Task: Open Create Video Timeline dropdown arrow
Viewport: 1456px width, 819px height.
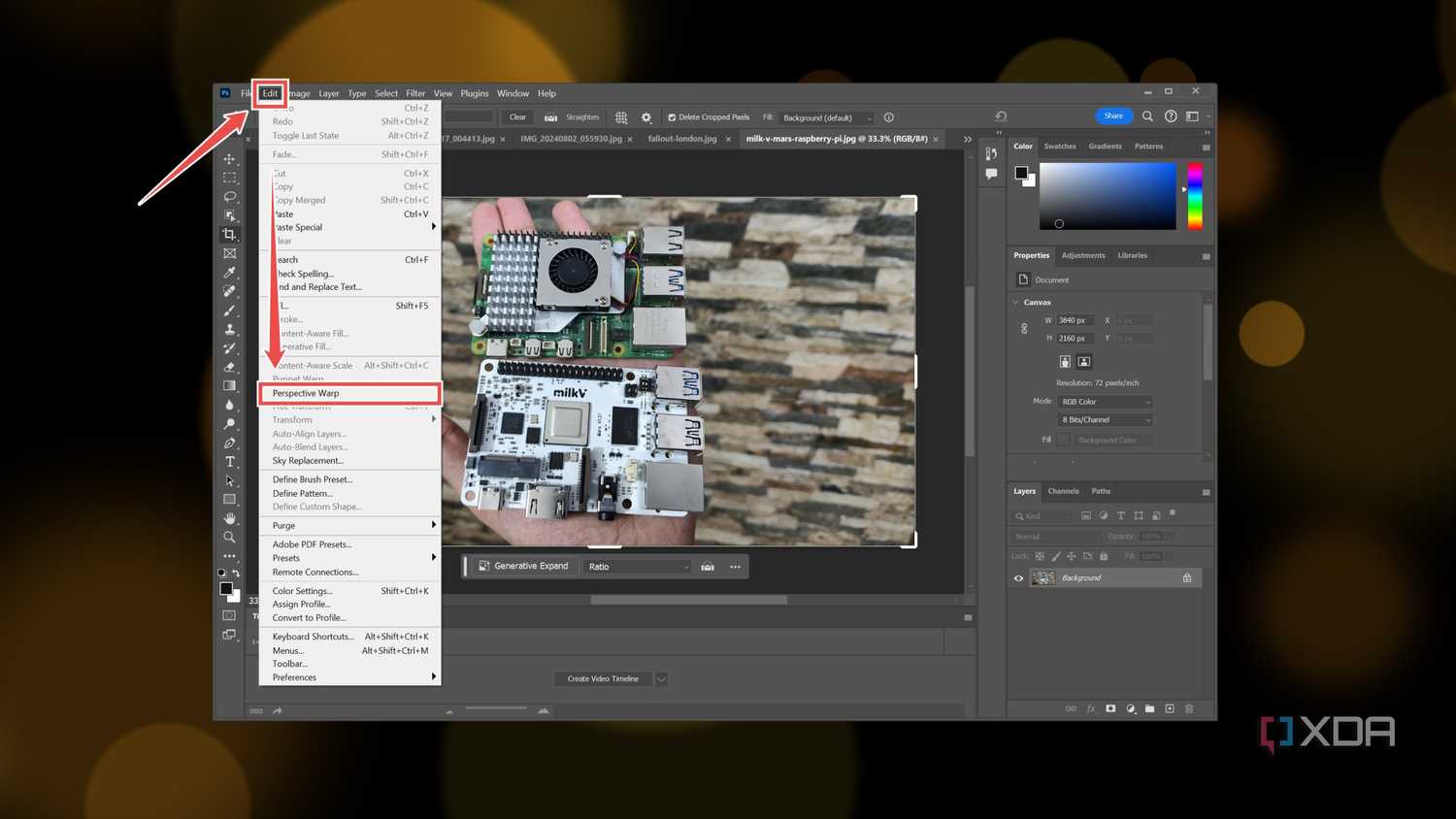Action: pos(661,679)
